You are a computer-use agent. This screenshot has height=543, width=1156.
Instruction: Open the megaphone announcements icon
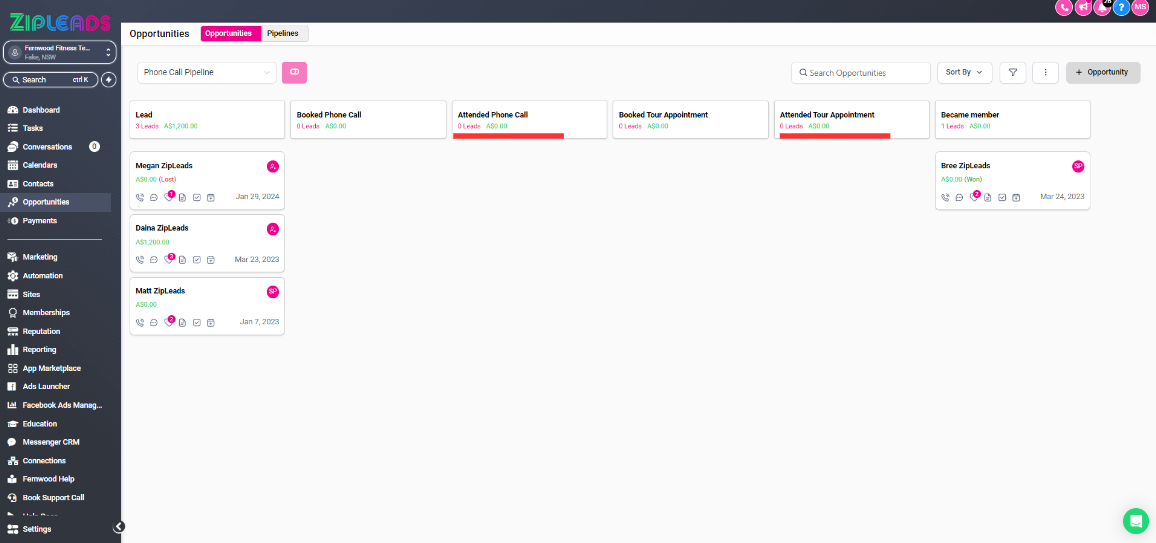pyautogui.click(x=1083, y=7)
